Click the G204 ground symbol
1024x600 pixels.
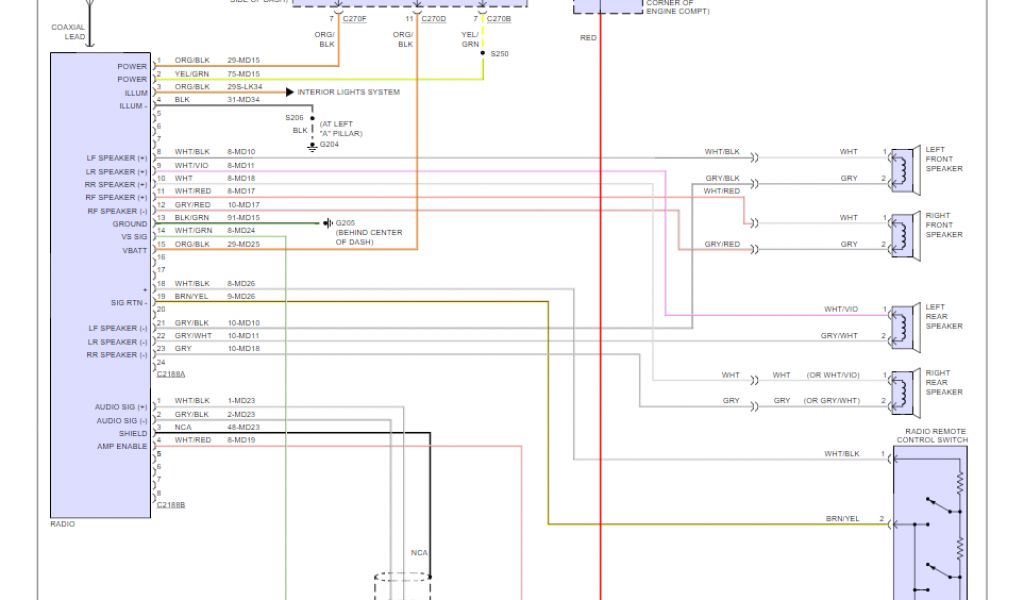[311, 145]
